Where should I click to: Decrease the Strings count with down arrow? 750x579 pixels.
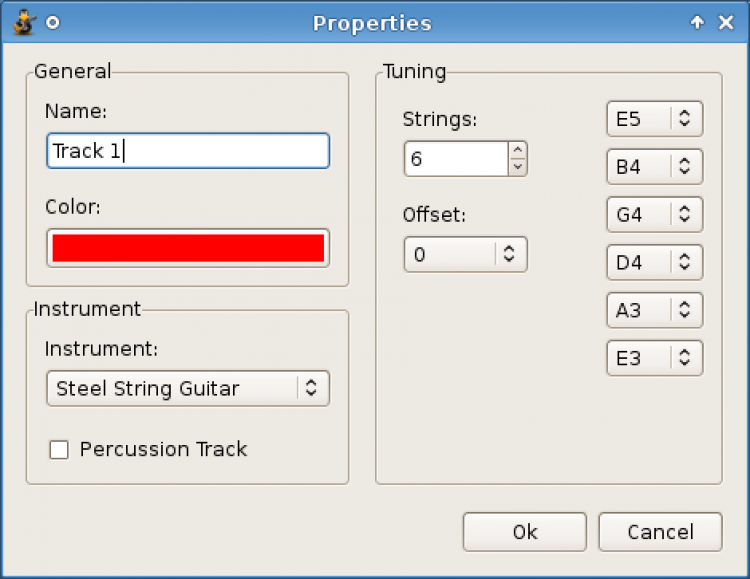coord(517,167)
